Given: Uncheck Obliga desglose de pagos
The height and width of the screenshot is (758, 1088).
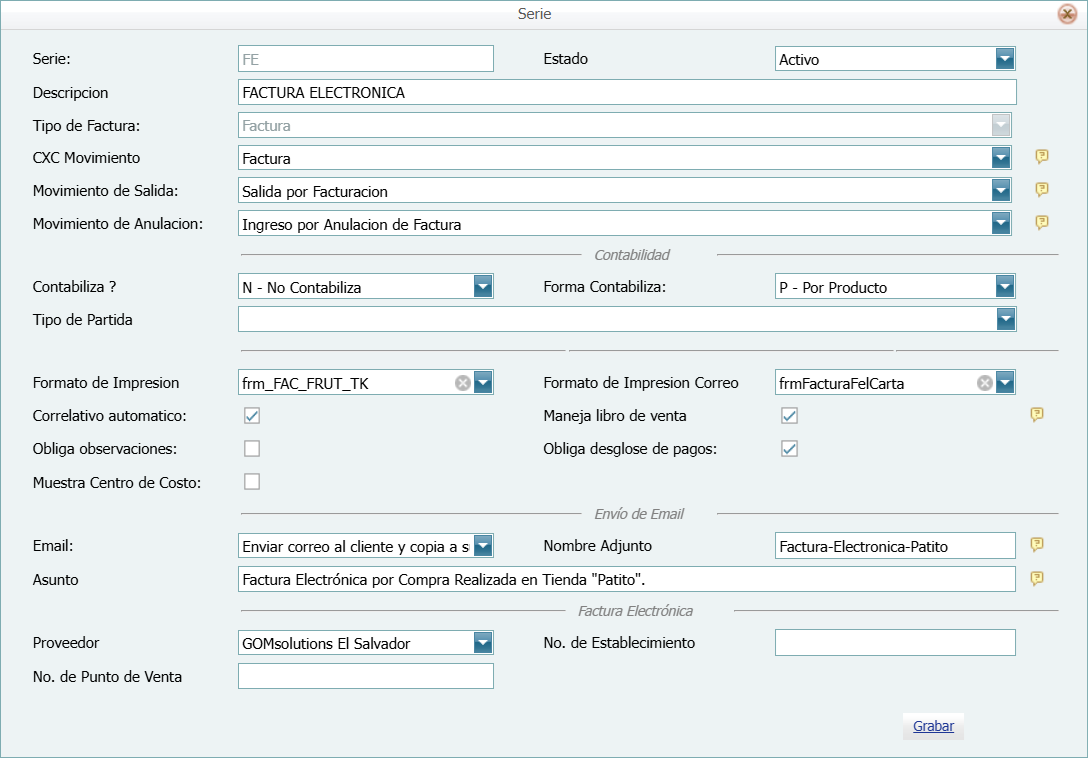Looking at the screenshot, I should click(x=789, y=448).
